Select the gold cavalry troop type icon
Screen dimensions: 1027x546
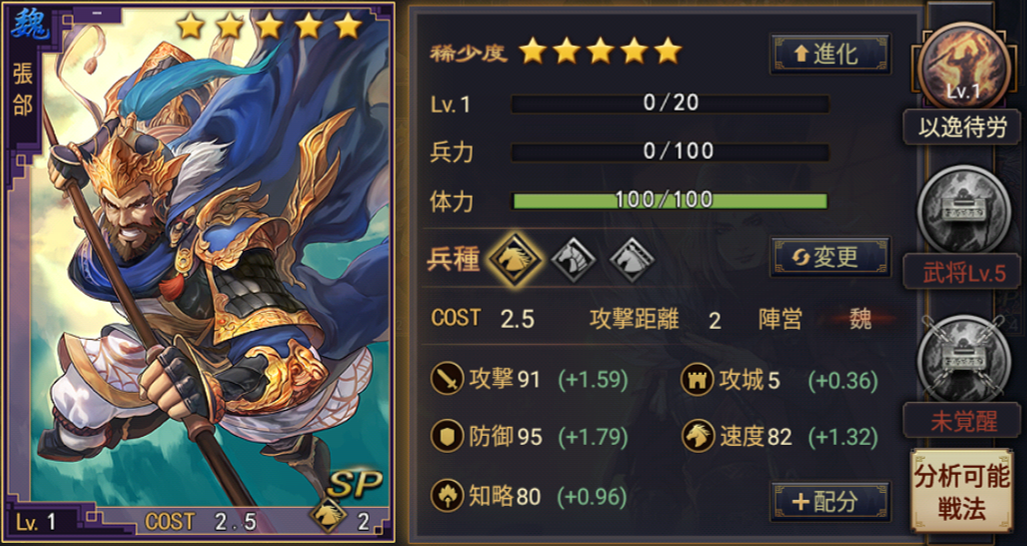click(515, 260)
